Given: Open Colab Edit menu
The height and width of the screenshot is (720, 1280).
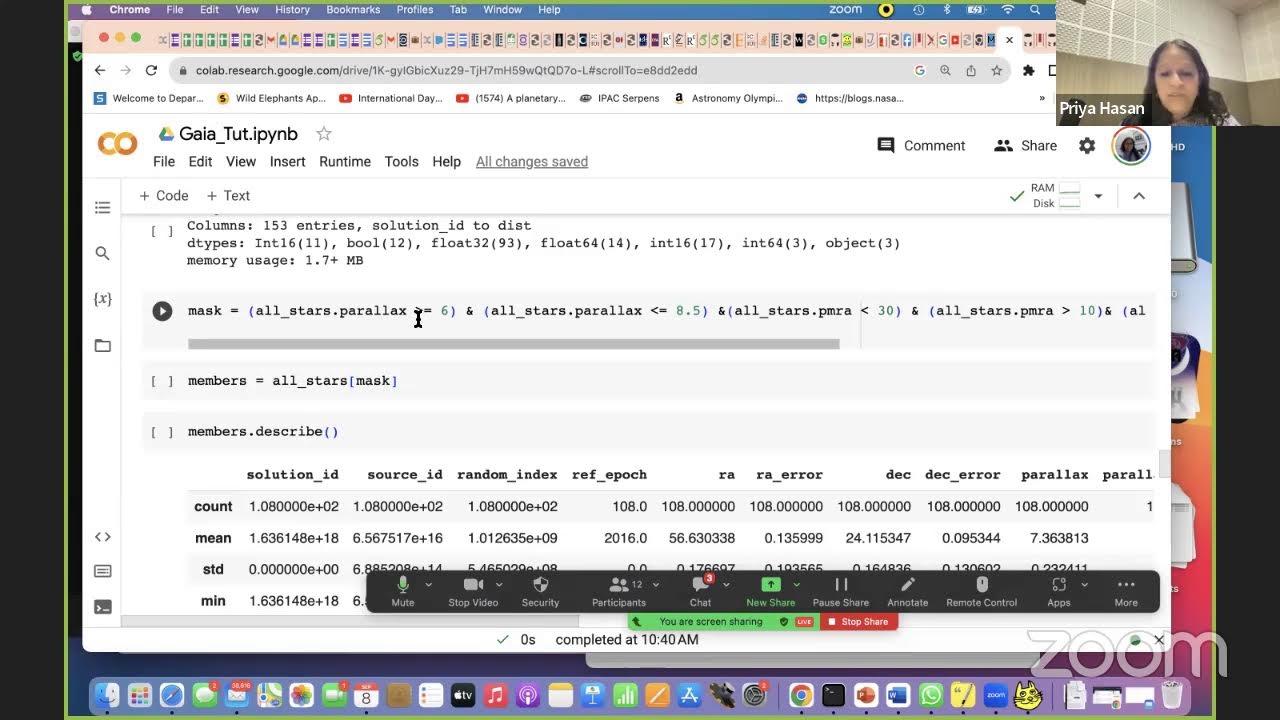Looking at the screenshot, I should [x=200, y=162].
